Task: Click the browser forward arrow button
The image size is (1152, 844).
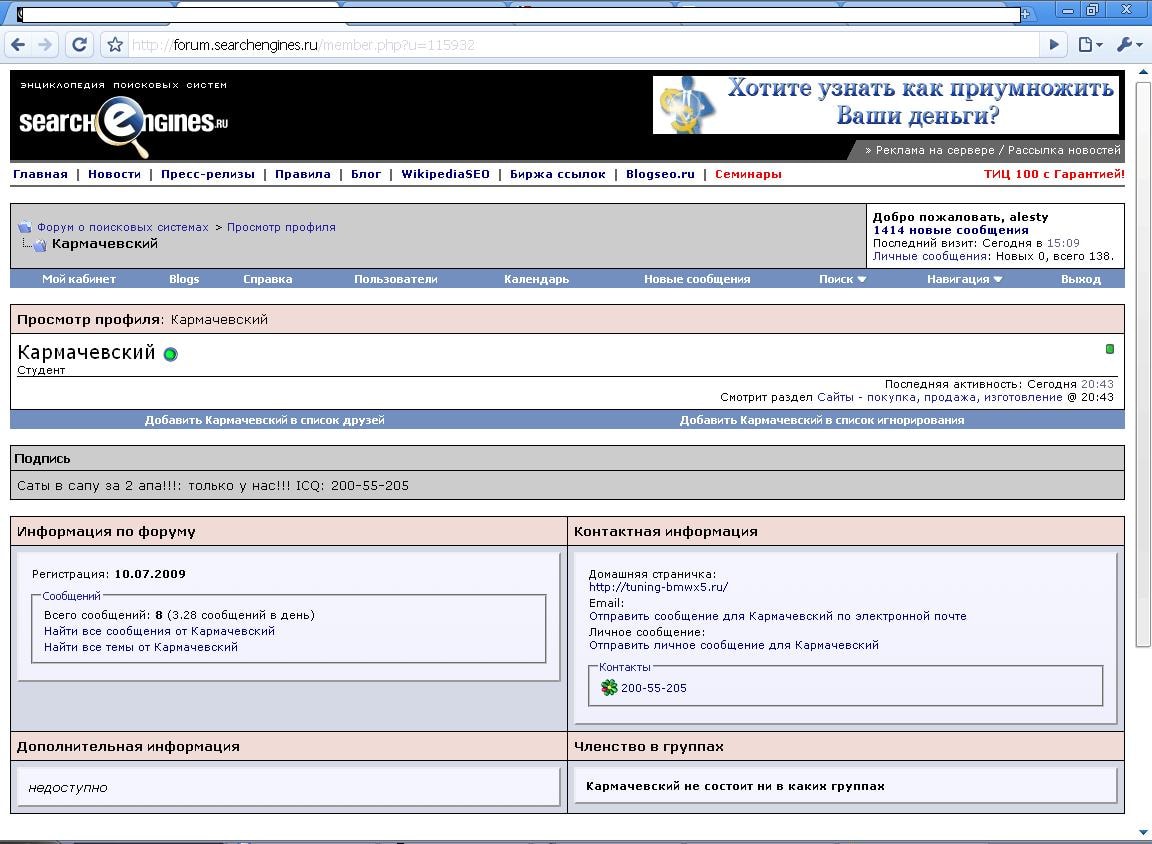Action: (45, 45)
